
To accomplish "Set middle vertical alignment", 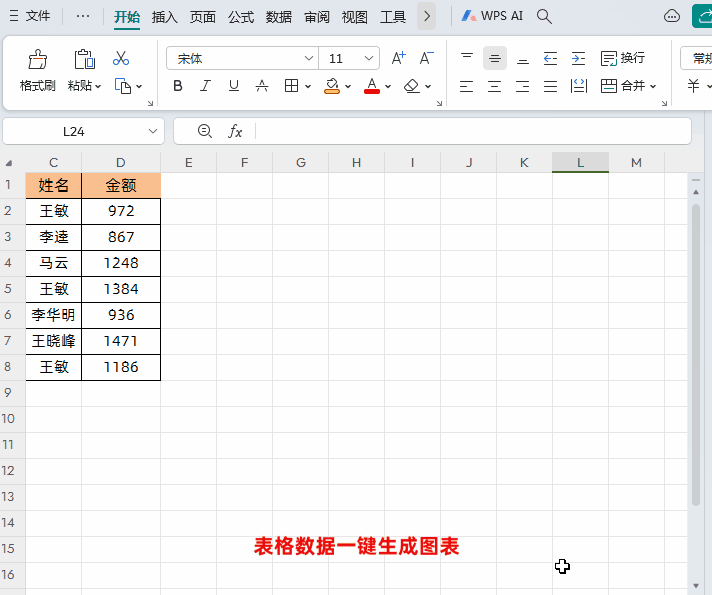I will point(495,58).
